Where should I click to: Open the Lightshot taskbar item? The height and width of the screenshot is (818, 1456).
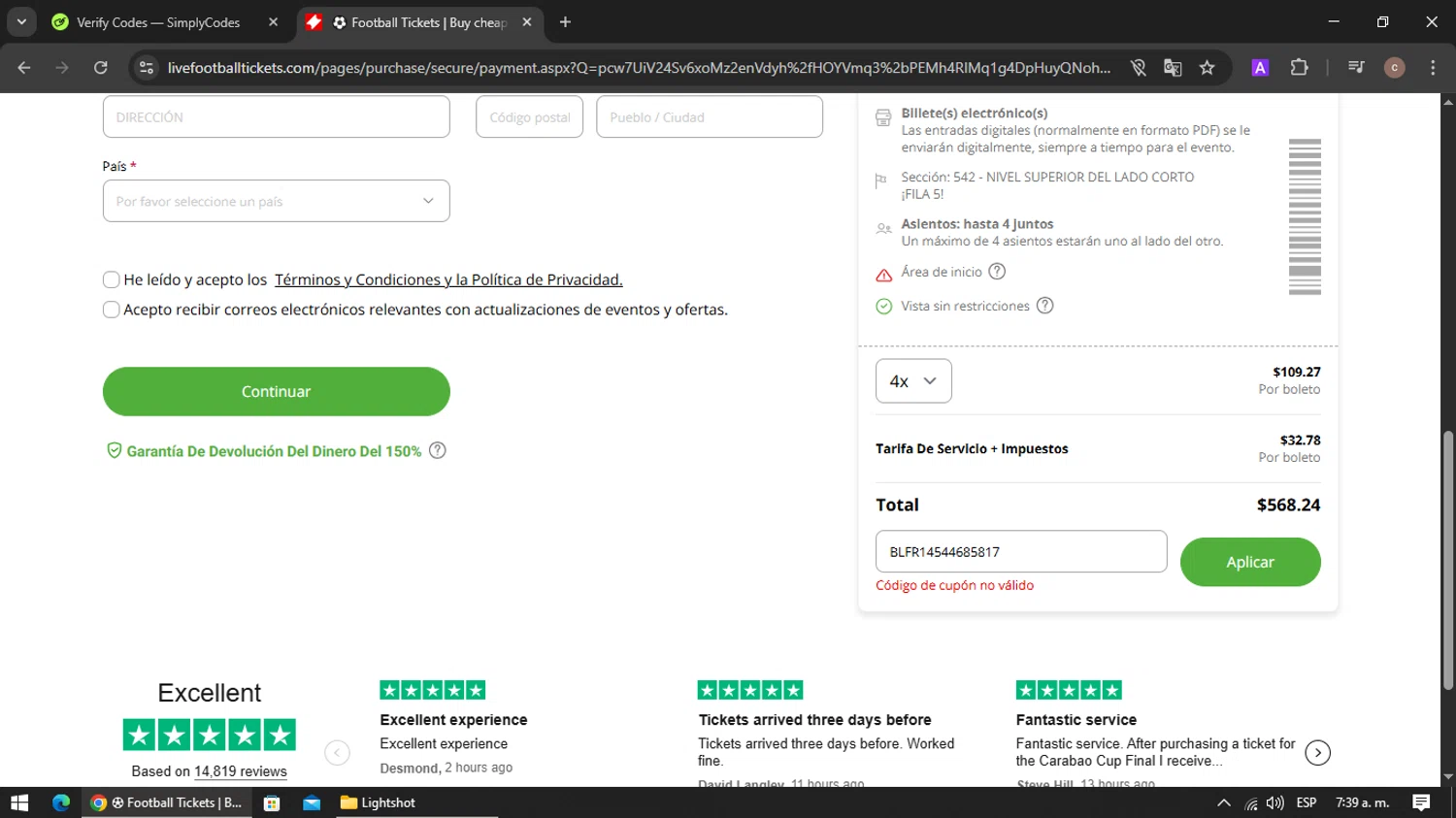(x=378, y=802)
